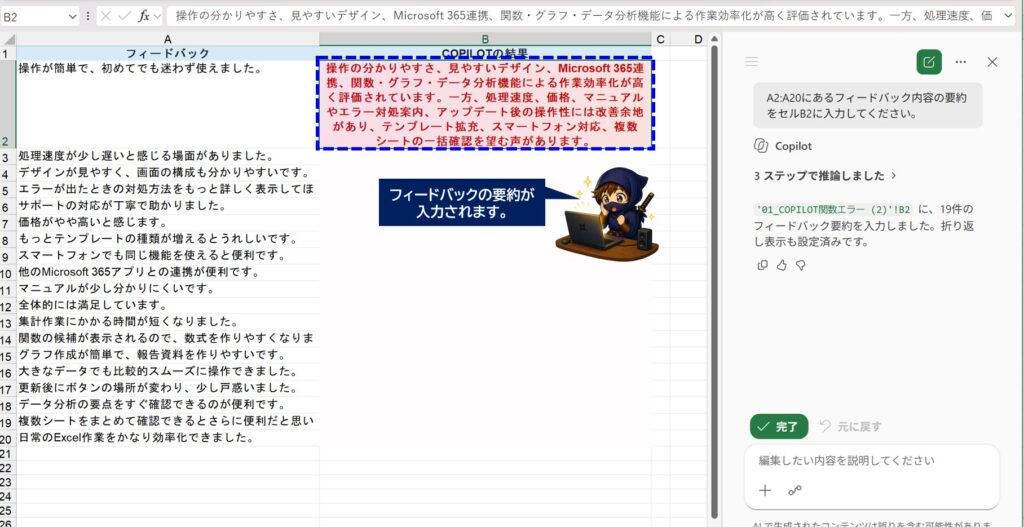Select cell グラフ作成が簡単で、報告資料を作りやすいです。
The height and width of the screenshot is (527, 1024).
(168, 355)
